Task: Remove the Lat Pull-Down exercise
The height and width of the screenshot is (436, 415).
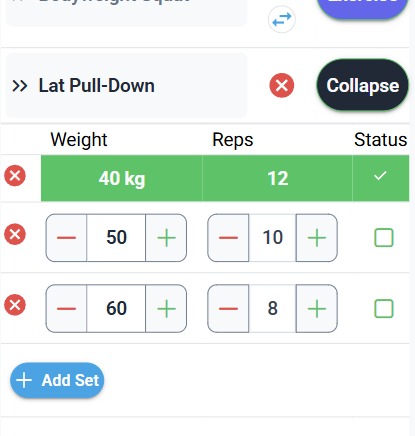Action: tap(282, 85)
